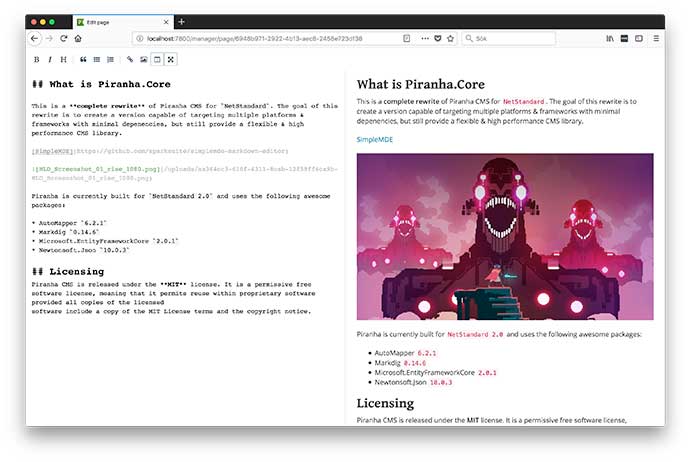Open the Firefox hamburger menu

tap(655, 38)
